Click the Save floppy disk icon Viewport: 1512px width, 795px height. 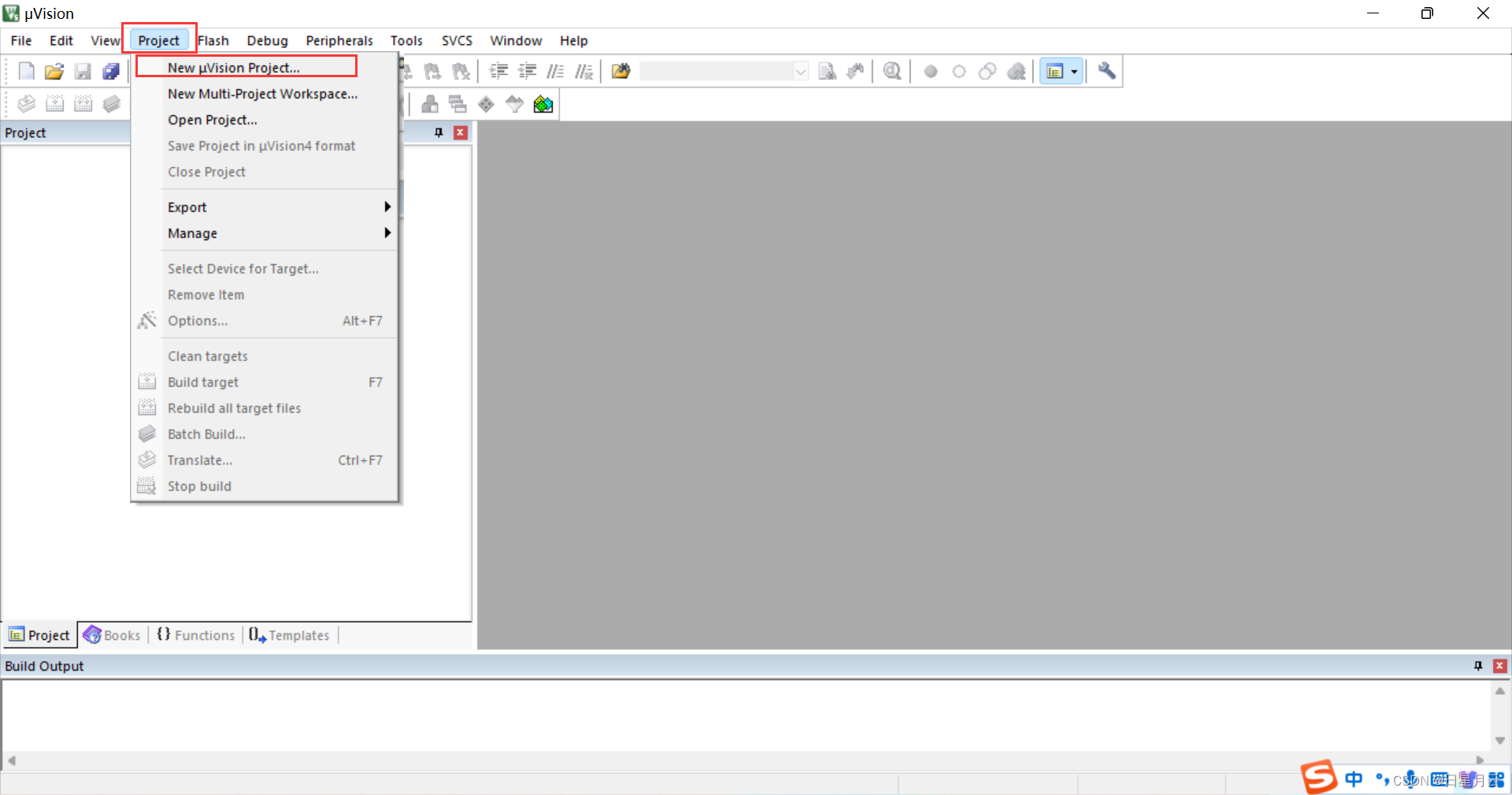pos(83,72)
